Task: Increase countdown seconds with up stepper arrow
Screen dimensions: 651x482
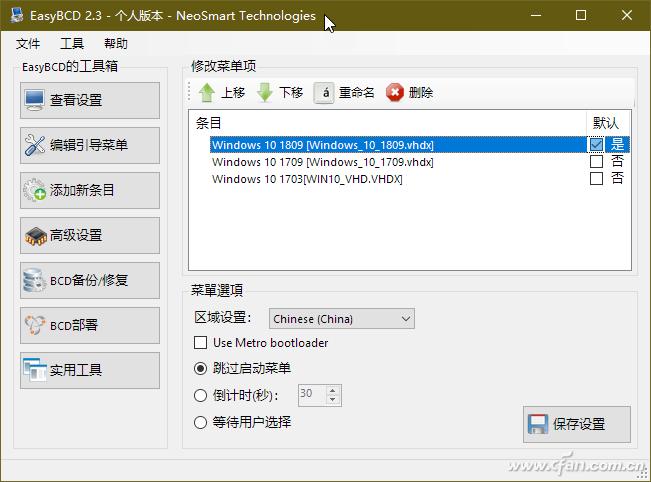Action: point(332,391)
